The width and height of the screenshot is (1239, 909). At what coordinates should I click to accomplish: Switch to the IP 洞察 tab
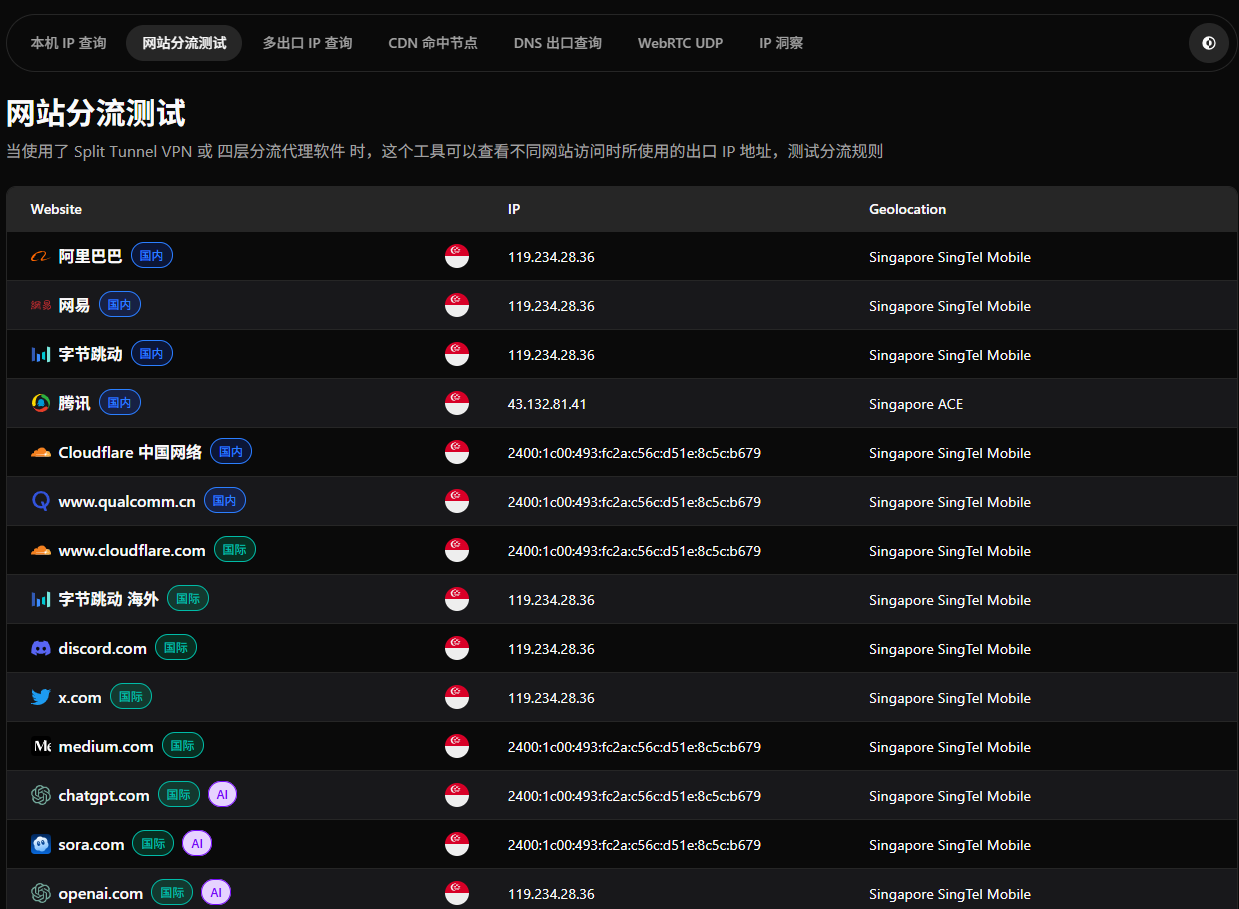click(780, 43)
